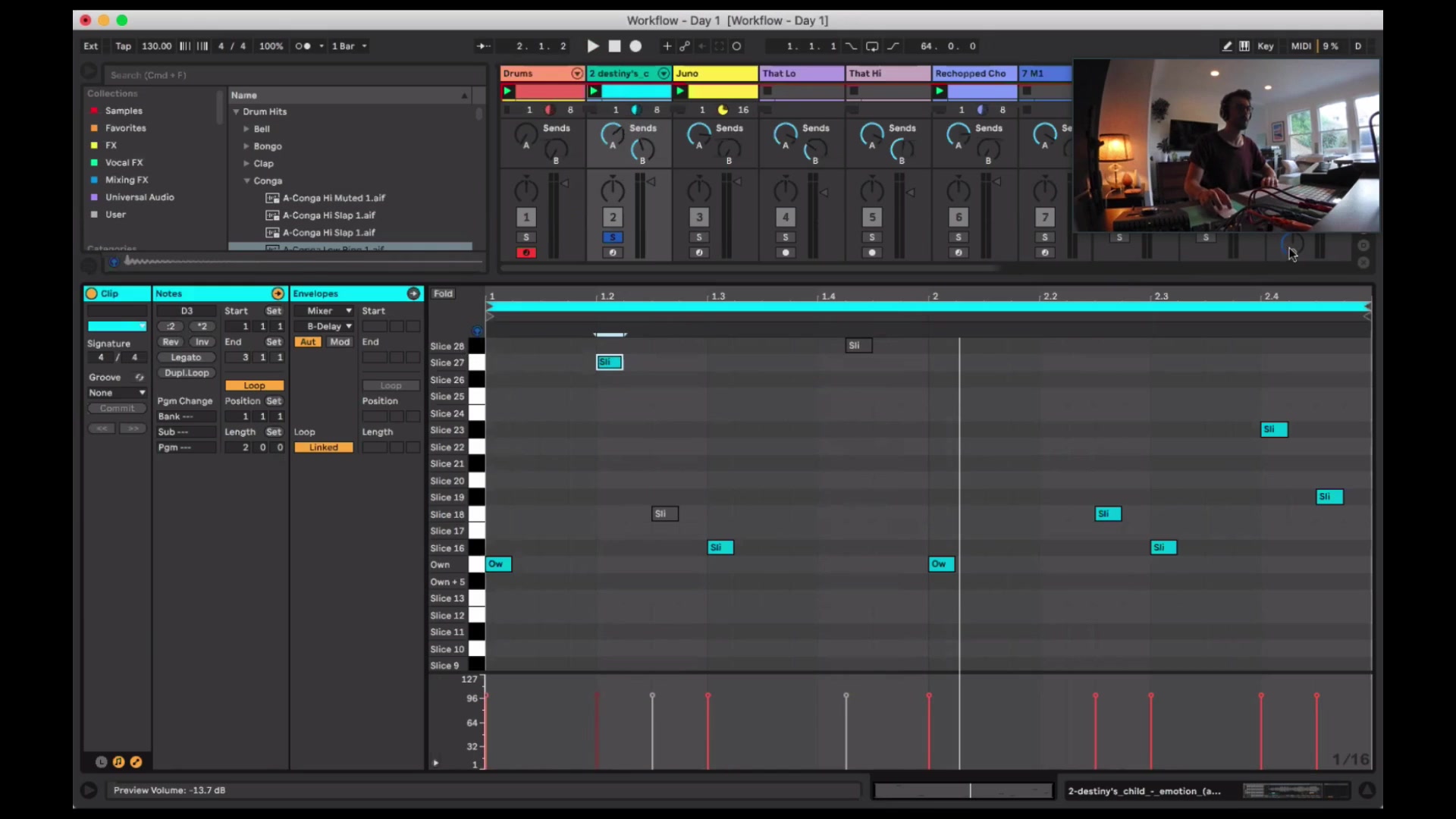
Task: Collapse the Conga folder in the browser
Action: (246, 181)
